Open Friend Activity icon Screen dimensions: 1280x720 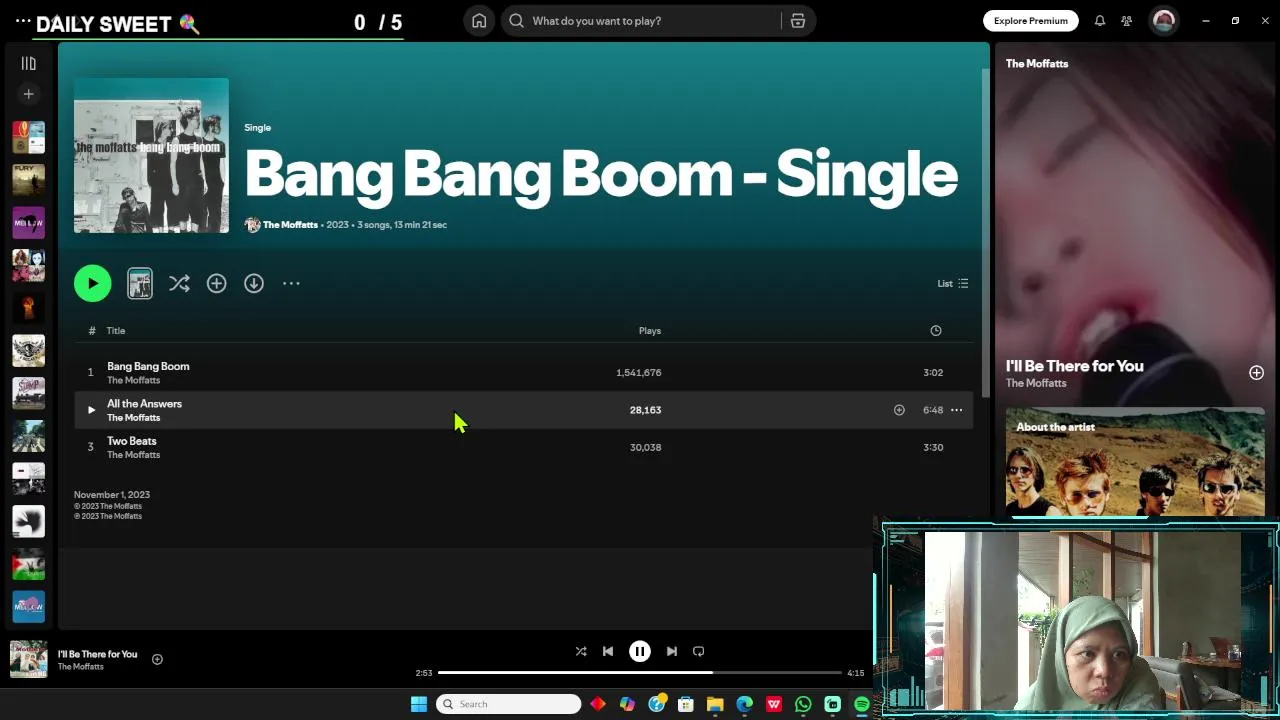(1126, 21)
